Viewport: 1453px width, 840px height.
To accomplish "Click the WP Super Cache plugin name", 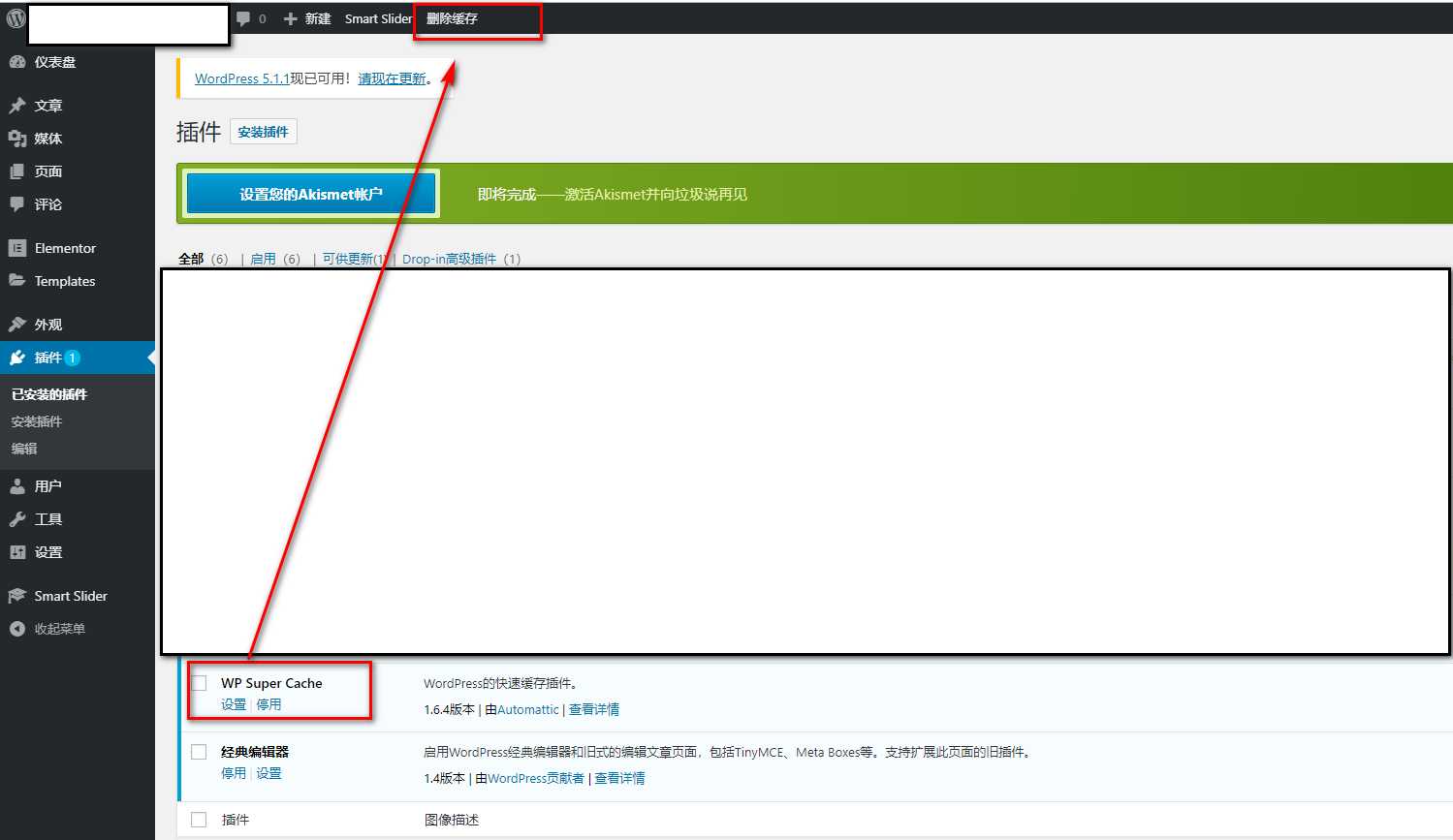I will click(271, 683).
